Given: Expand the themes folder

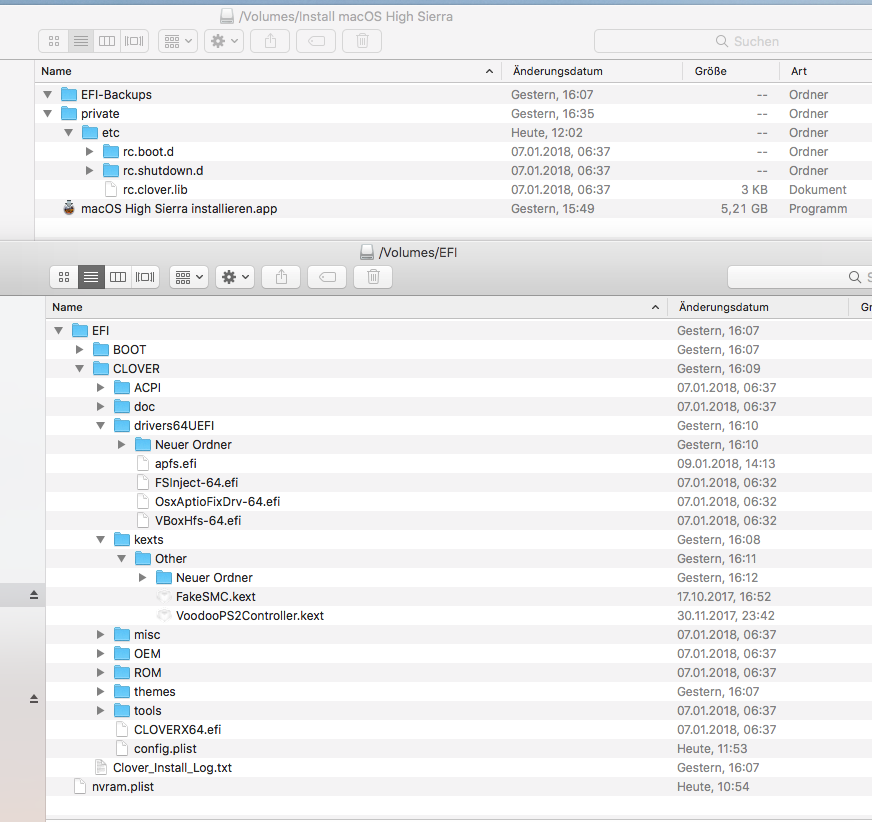Looking at the screenshot, I should click(101, 691).
